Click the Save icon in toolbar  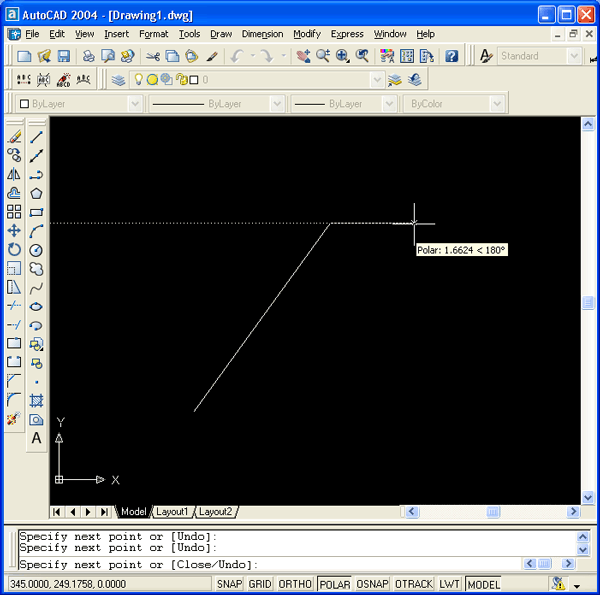pyautogui.click(x=64, y=57)
